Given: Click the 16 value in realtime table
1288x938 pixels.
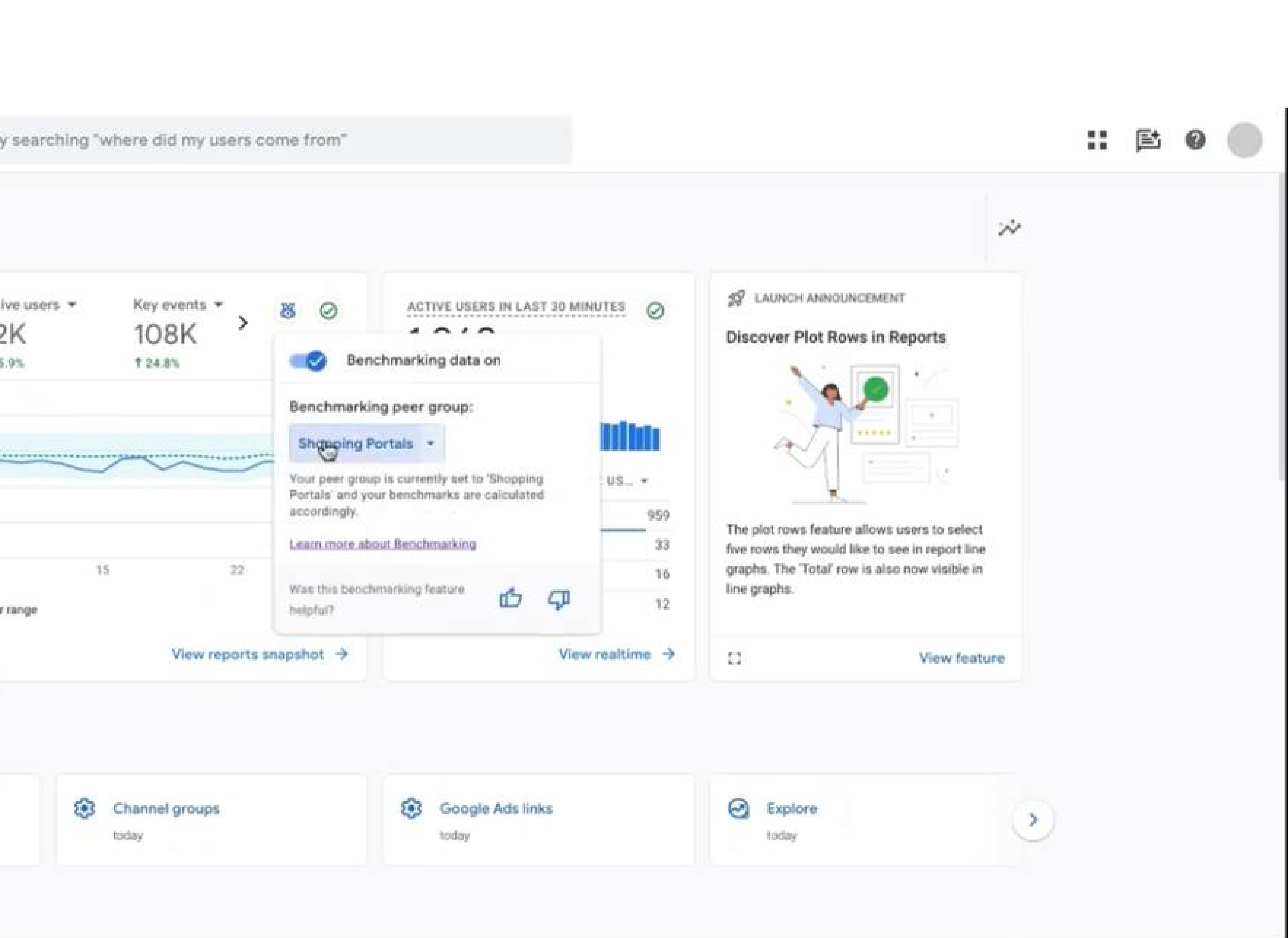Looking at the screenshot, I should coord(662,575).
